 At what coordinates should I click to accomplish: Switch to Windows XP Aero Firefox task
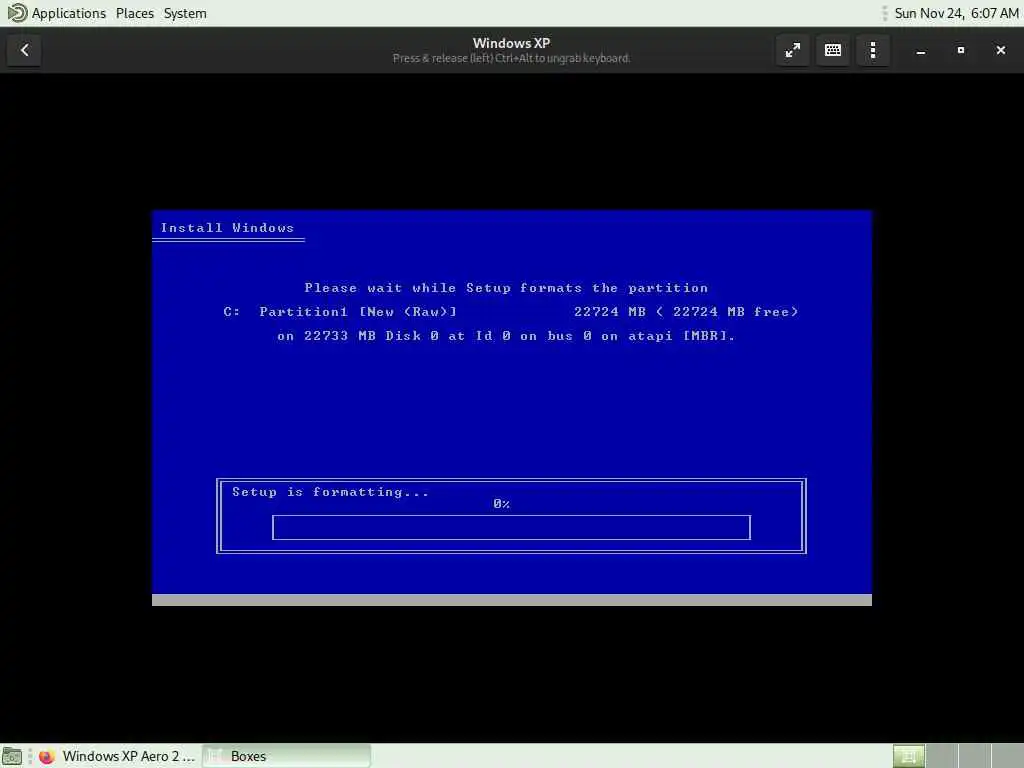[x=118, y=756]
